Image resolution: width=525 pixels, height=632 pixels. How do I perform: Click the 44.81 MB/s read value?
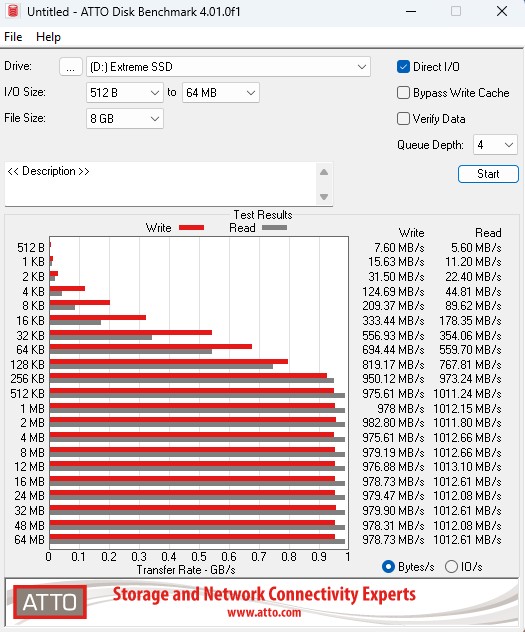pos(473,291)
